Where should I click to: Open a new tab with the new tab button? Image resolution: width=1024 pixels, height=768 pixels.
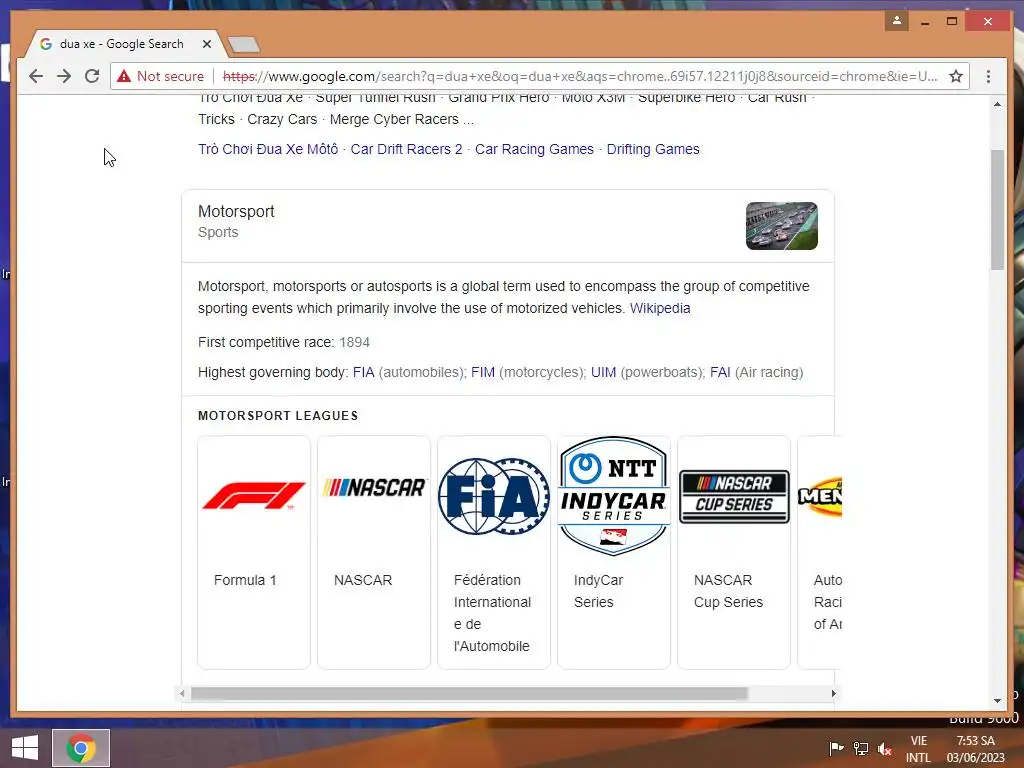tap(244, 44)
